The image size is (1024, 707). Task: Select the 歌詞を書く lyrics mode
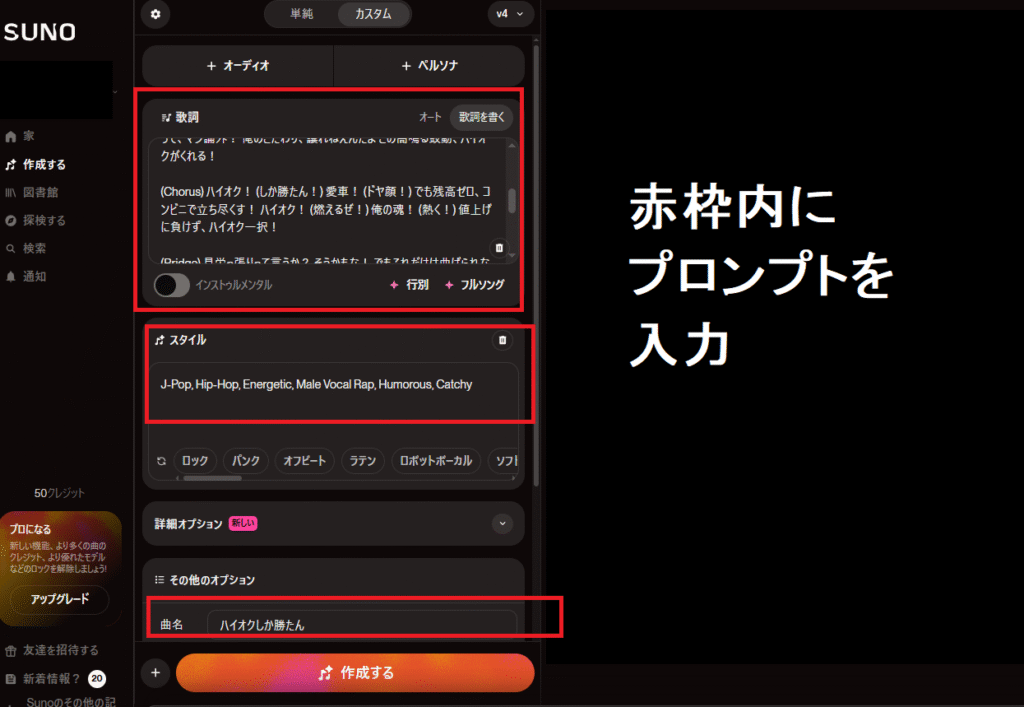482,118
